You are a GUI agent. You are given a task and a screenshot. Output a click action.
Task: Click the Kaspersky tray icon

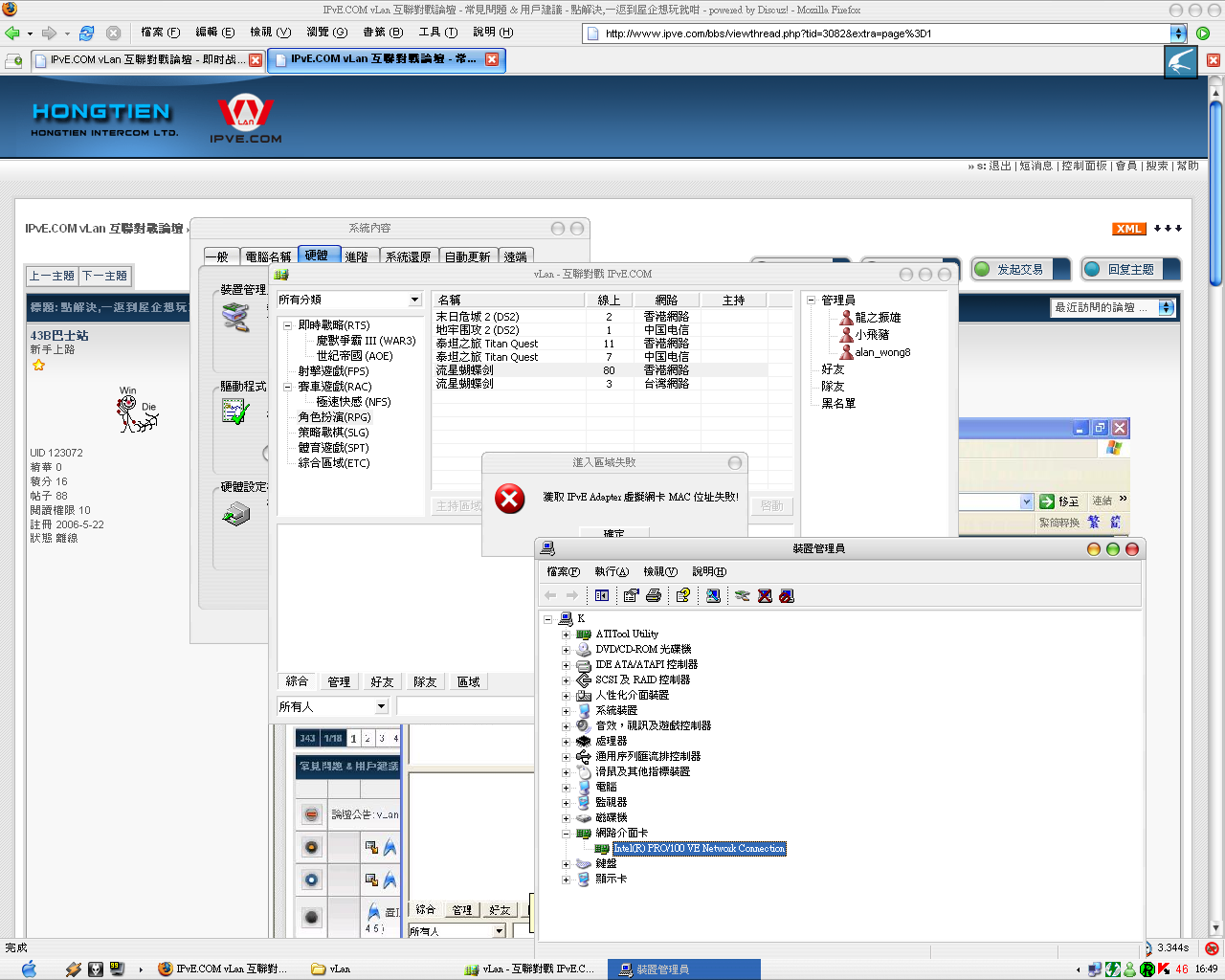(1164, 969)
